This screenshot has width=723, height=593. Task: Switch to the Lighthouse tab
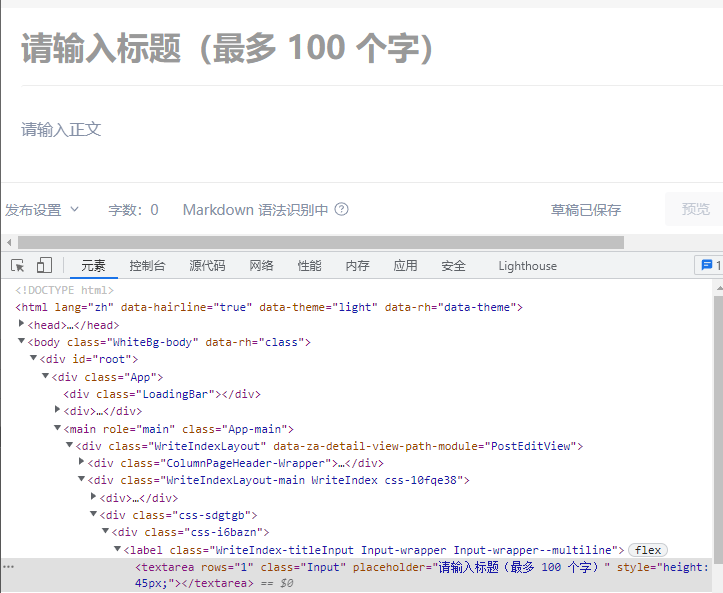point(527,265)
